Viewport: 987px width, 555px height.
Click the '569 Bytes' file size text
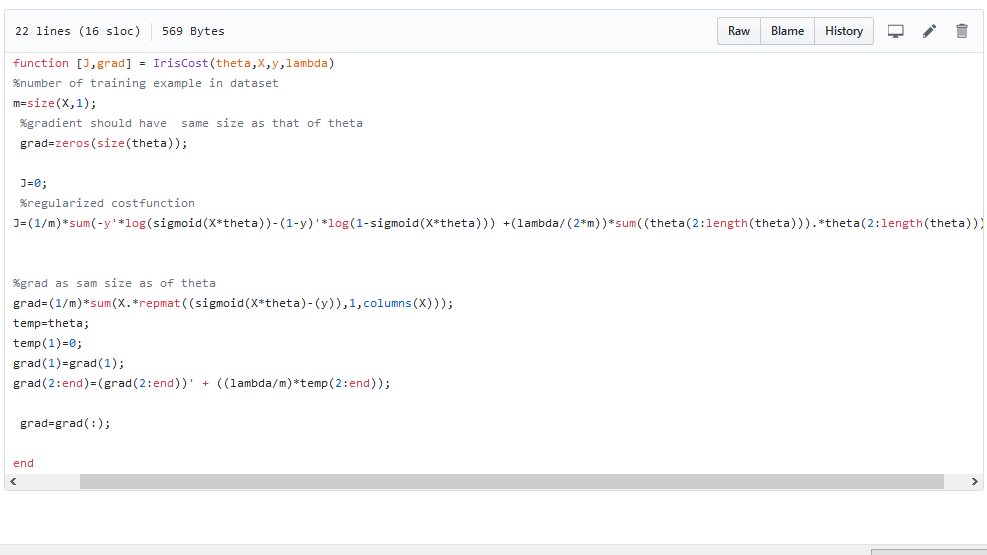193,31
